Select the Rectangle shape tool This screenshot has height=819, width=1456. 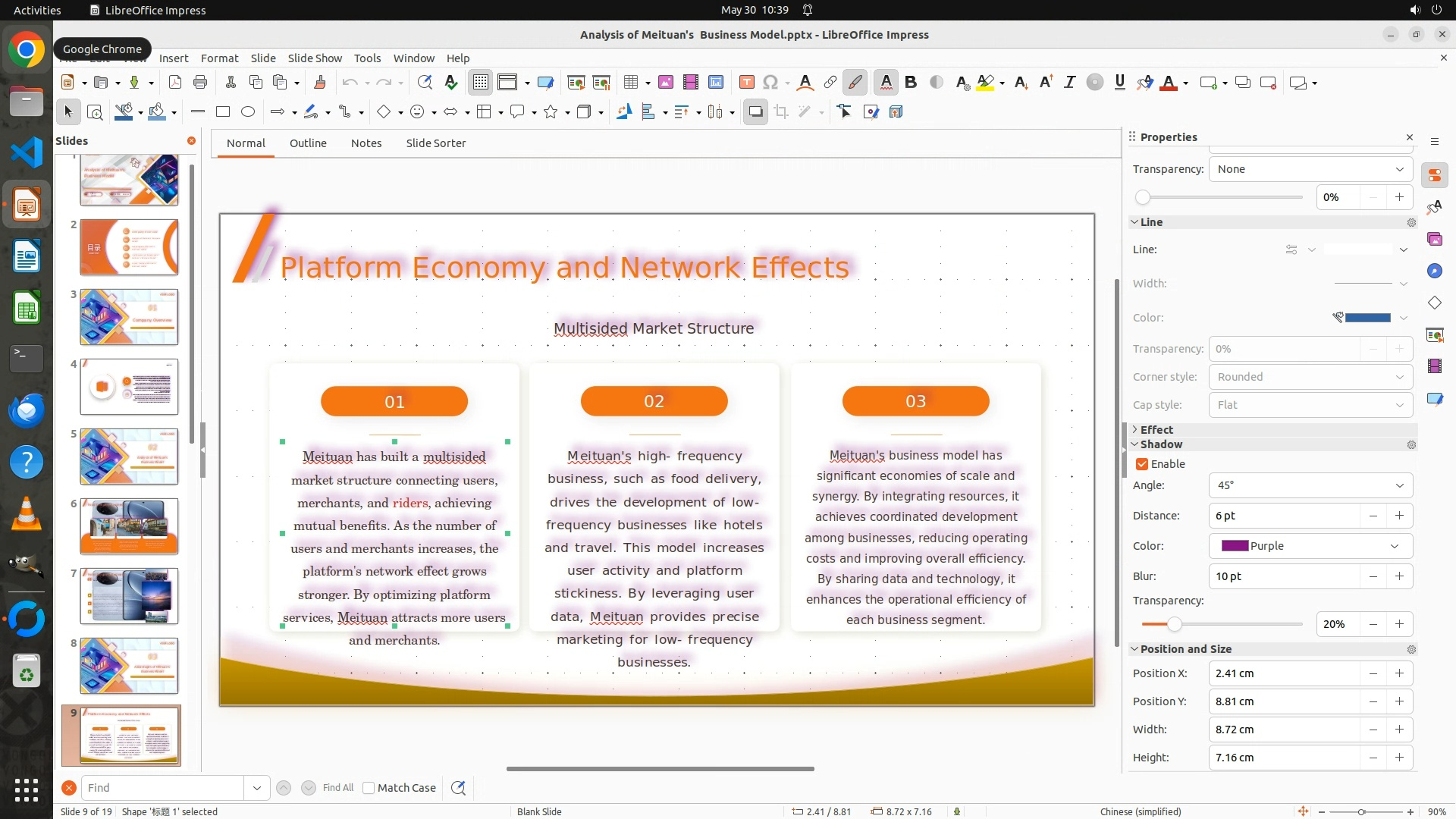pyautogui.click(x=223, y=112)
